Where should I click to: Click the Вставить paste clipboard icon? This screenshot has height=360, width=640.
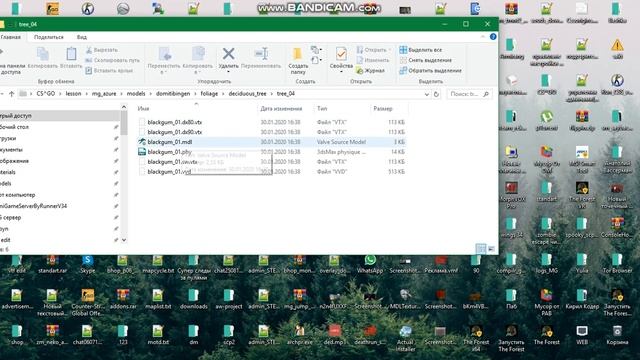click(x=71, y=54)
